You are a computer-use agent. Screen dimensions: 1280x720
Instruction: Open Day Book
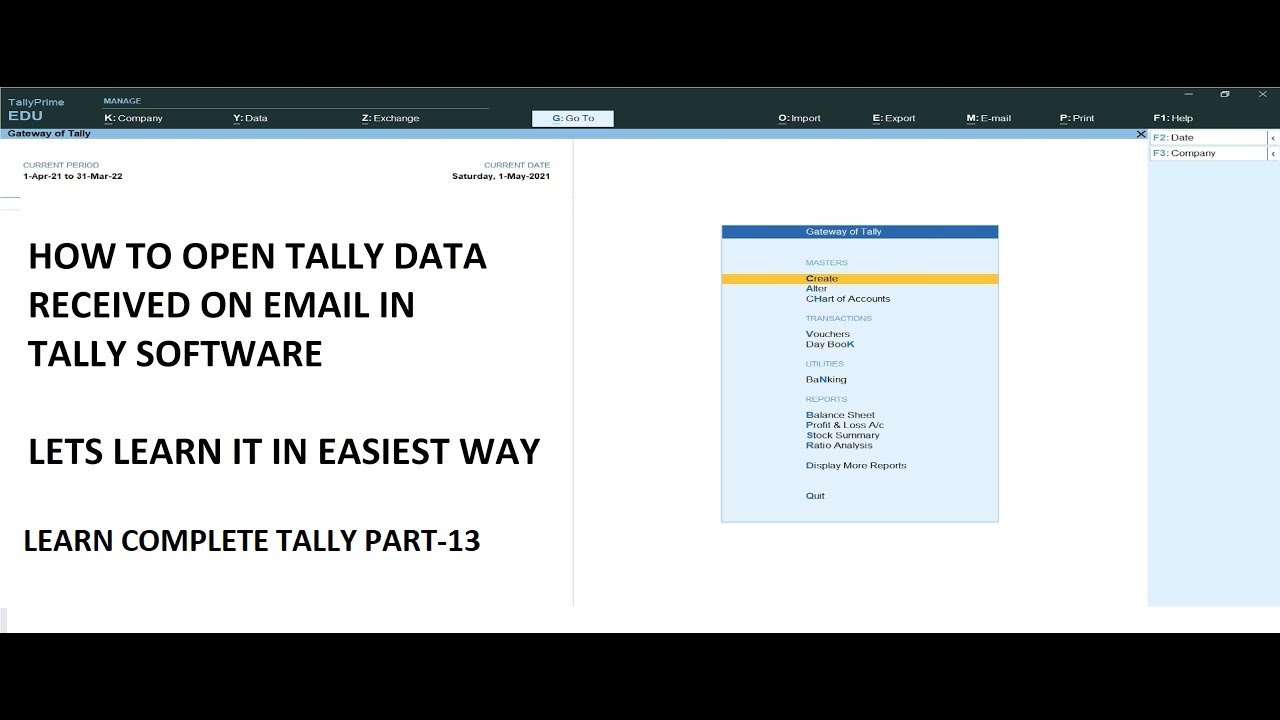coord(830,344)
